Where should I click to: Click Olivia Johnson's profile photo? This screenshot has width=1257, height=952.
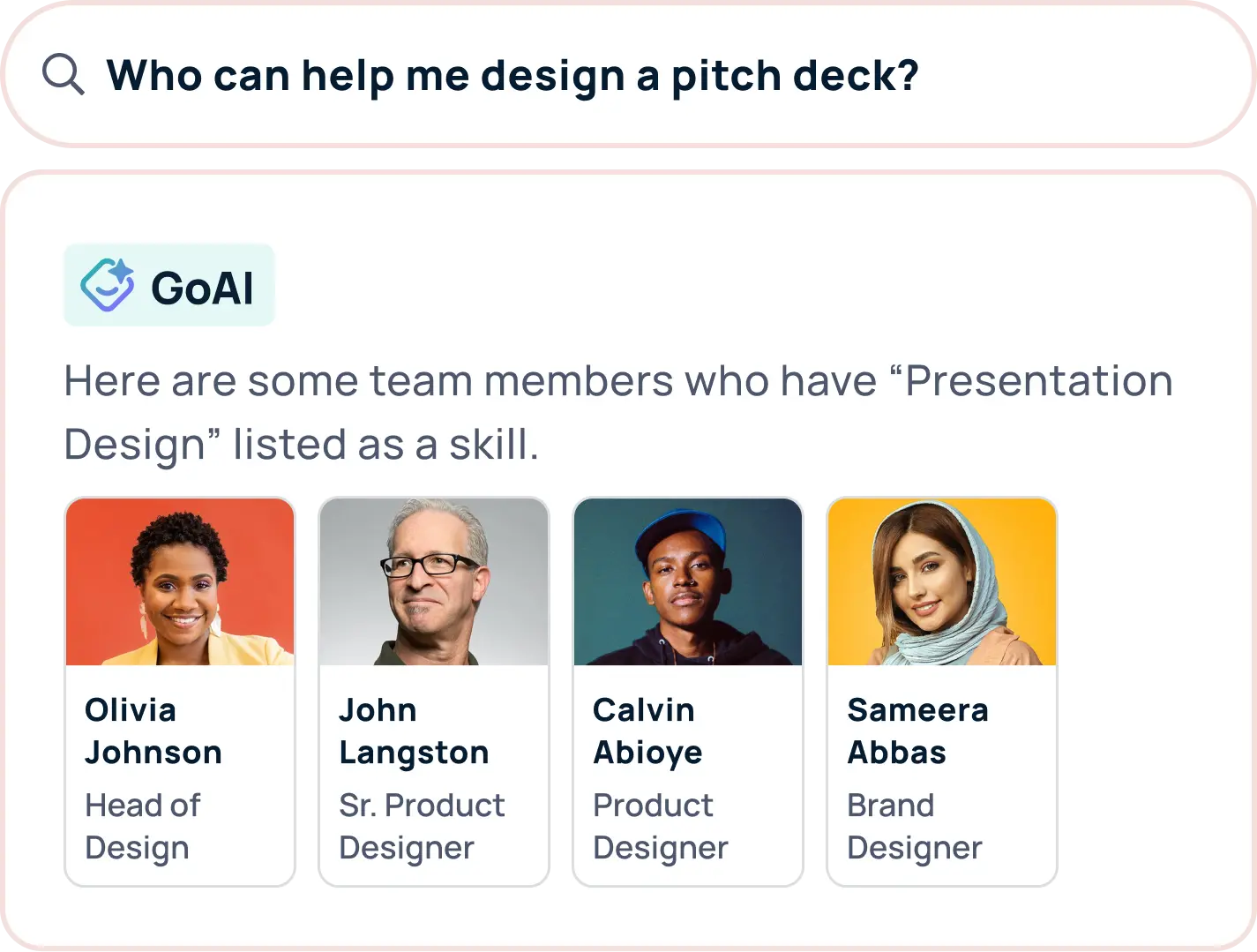[x=179, y=581]
